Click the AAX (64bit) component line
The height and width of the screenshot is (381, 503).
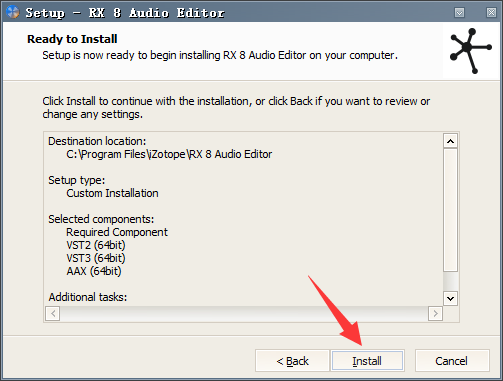(94, 271)
